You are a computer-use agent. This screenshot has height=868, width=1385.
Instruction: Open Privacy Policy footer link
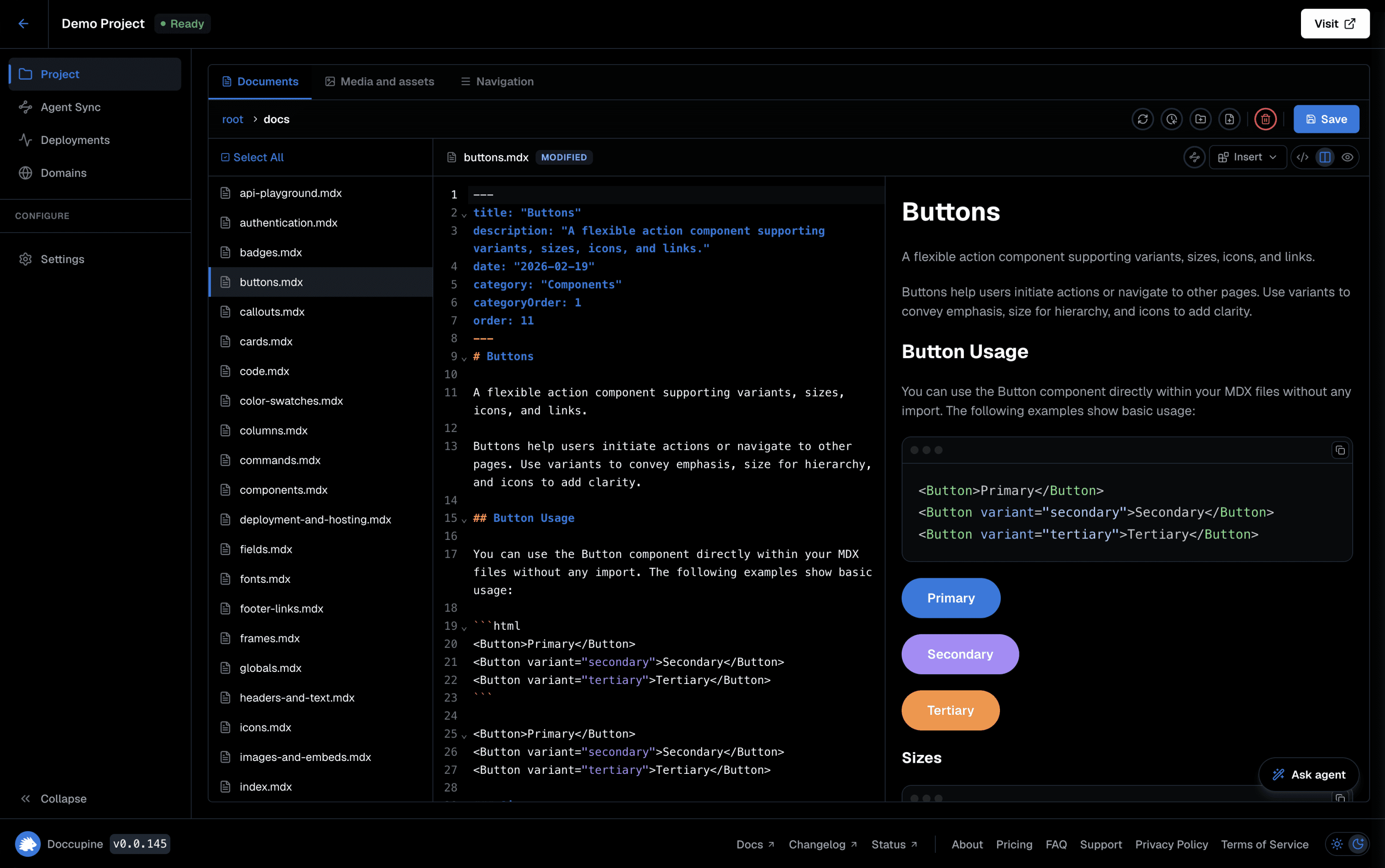pyautogui.click(x=1171, y=844)
